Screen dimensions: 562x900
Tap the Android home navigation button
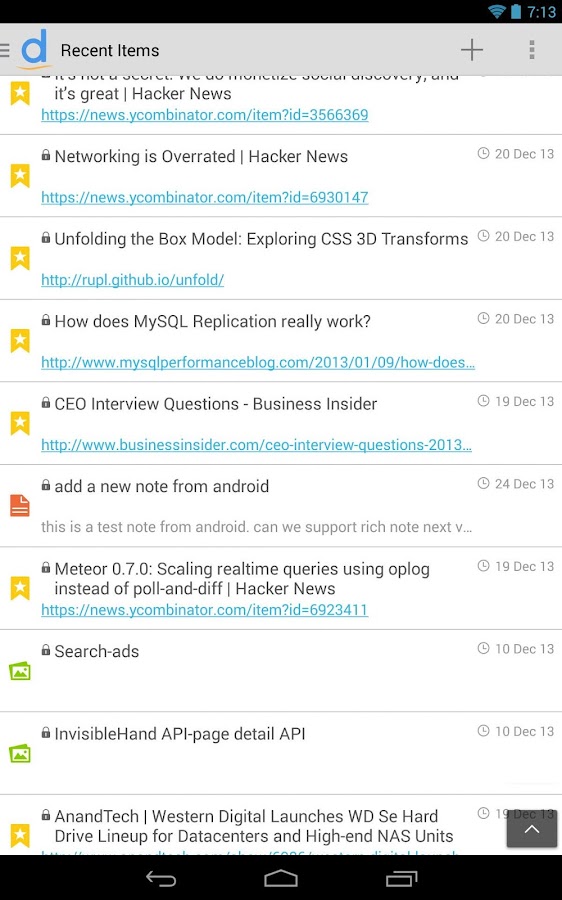(x=281, y=878)
